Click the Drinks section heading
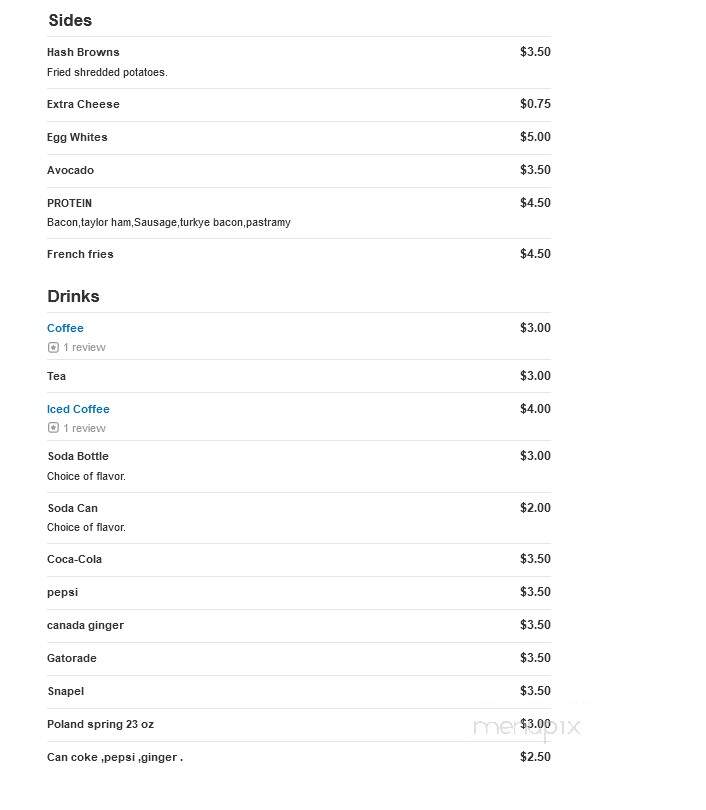706x810 pixels. tap(73, 296)
